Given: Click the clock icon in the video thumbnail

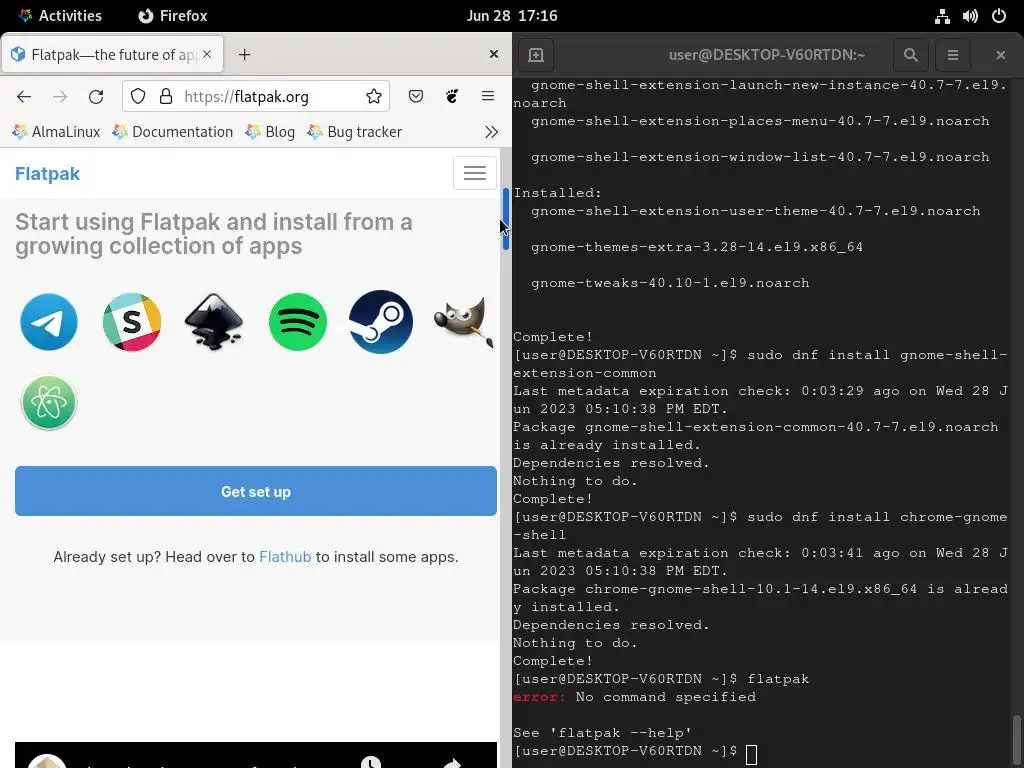Looking at the screenshot, I should pos(371,762).
